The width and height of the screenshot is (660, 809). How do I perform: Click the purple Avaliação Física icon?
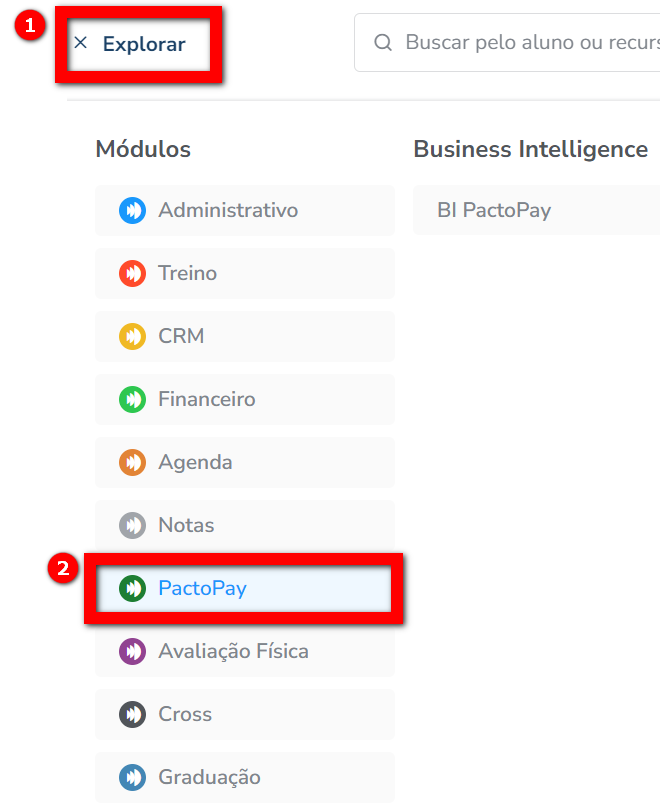click(x=132, y=652)
